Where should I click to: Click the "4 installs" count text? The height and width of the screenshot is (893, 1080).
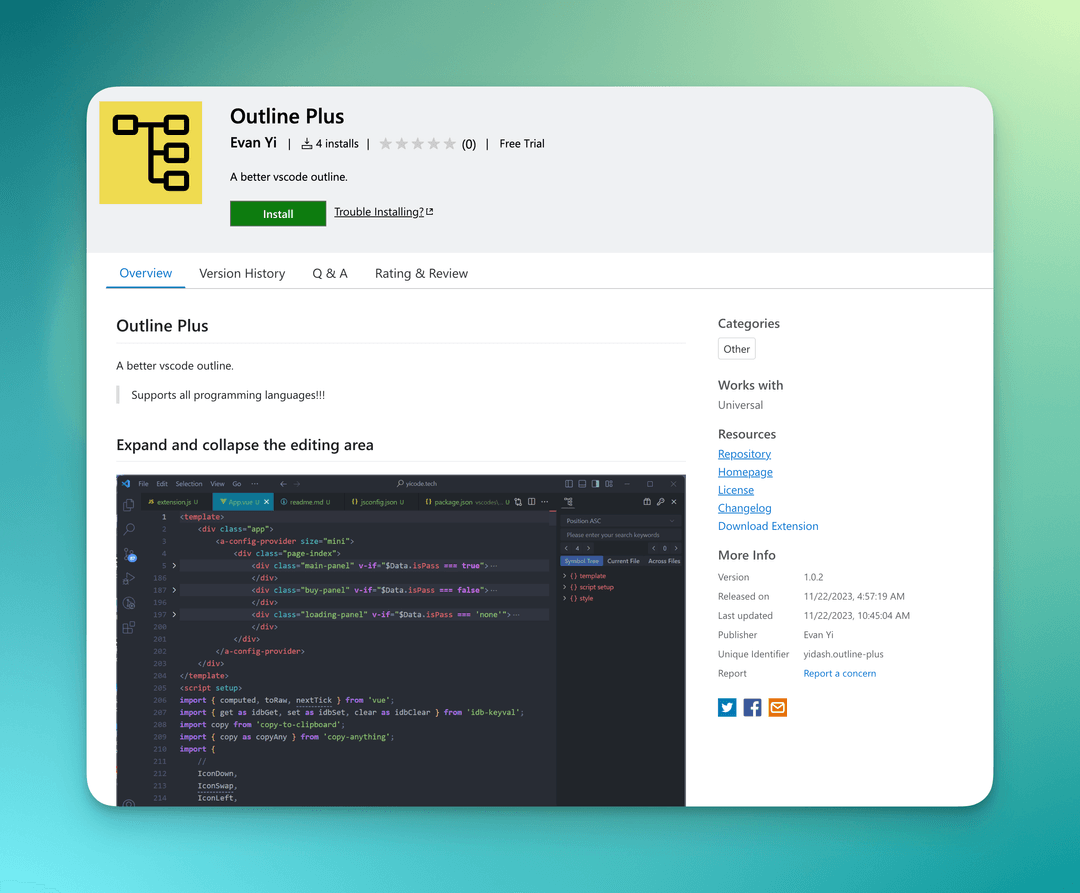coord(337,143)
